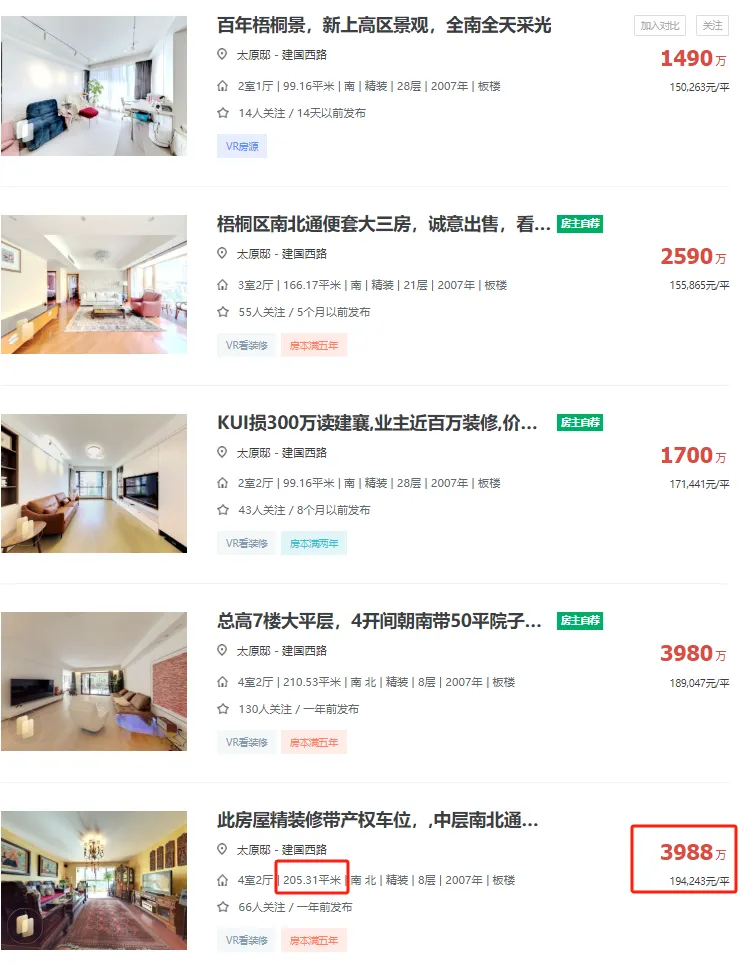Open listing 百年梧桐景，新上高区景观

point(384,25)
